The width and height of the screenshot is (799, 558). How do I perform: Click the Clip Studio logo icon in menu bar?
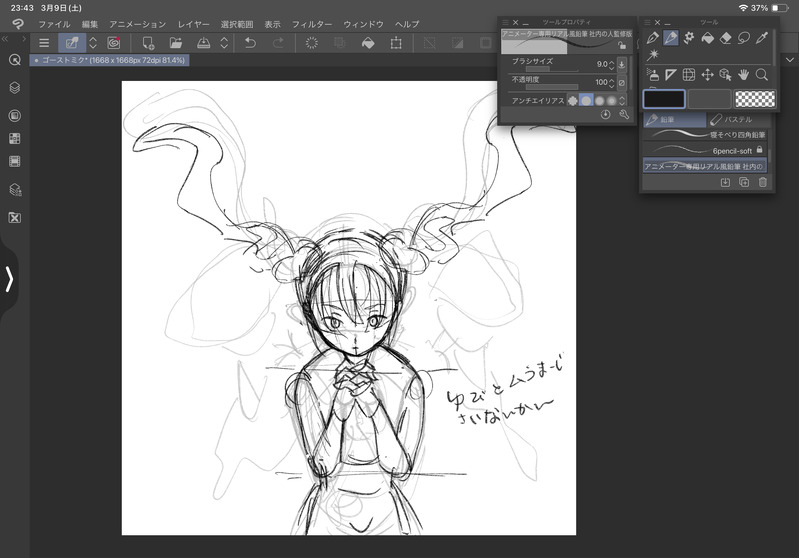18,24
